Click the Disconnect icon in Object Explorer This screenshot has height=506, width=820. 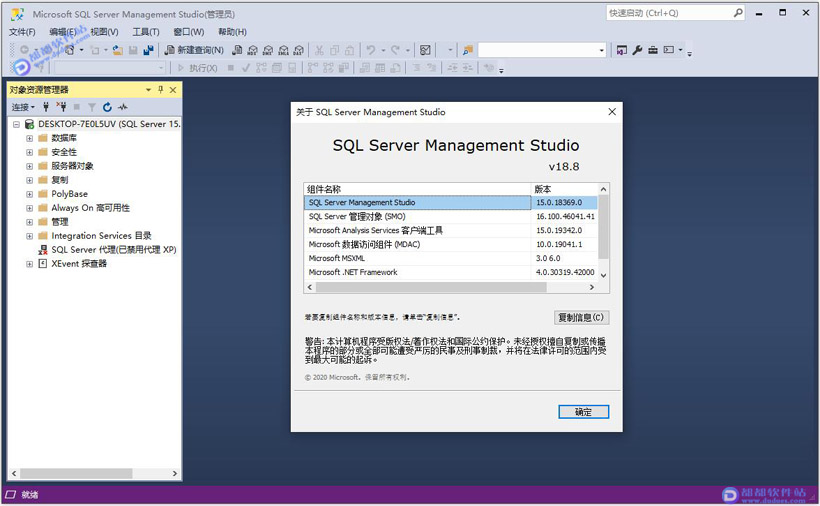click(62, 107)
